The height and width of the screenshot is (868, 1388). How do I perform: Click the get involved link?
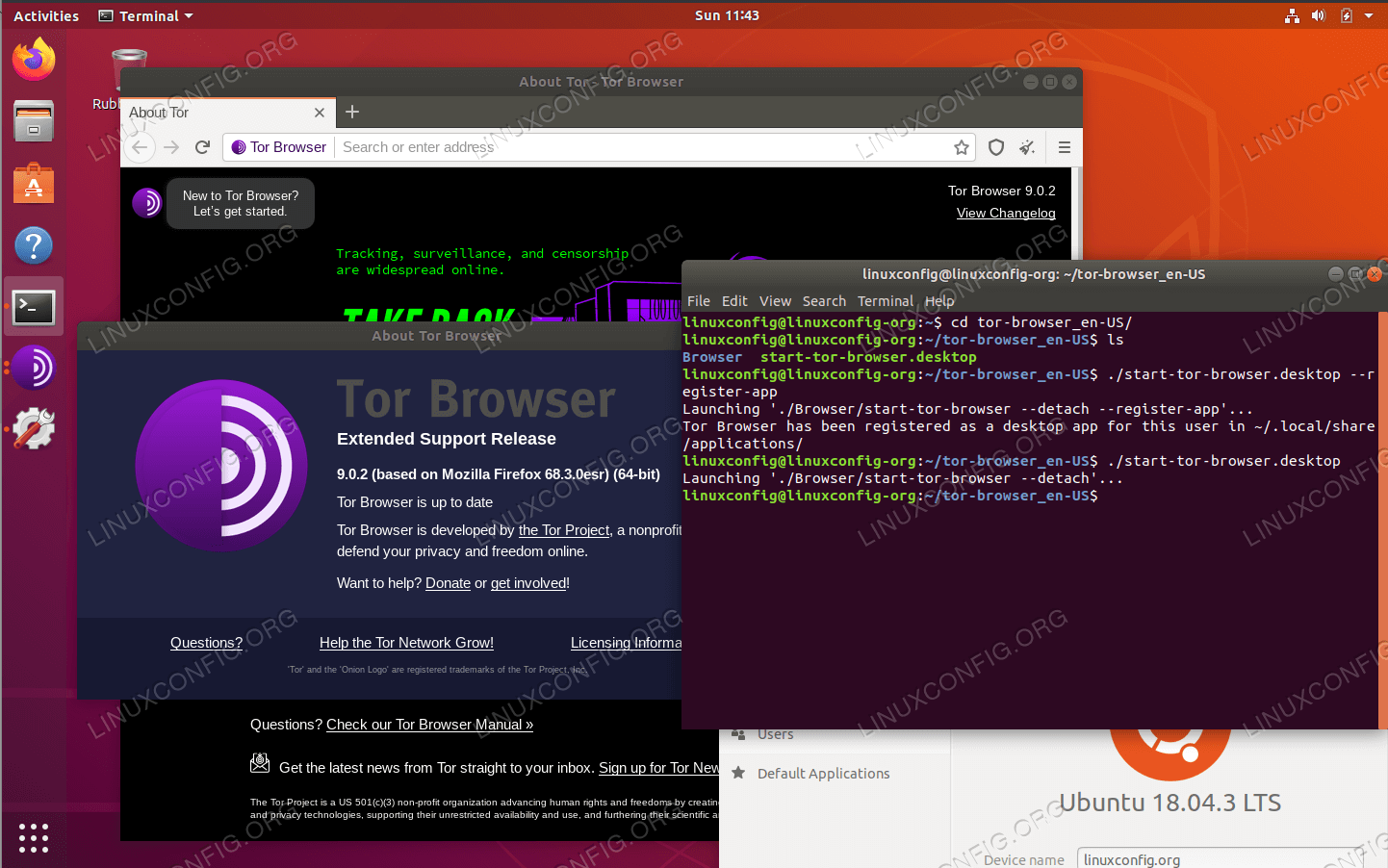[528, 583]
